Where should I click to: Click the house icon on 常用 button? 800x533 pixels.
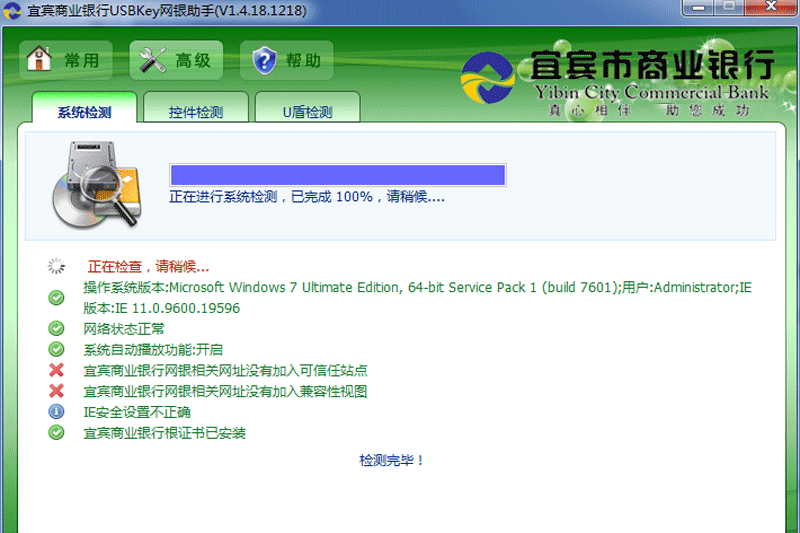pyautogui.click(x=40, y=60)
